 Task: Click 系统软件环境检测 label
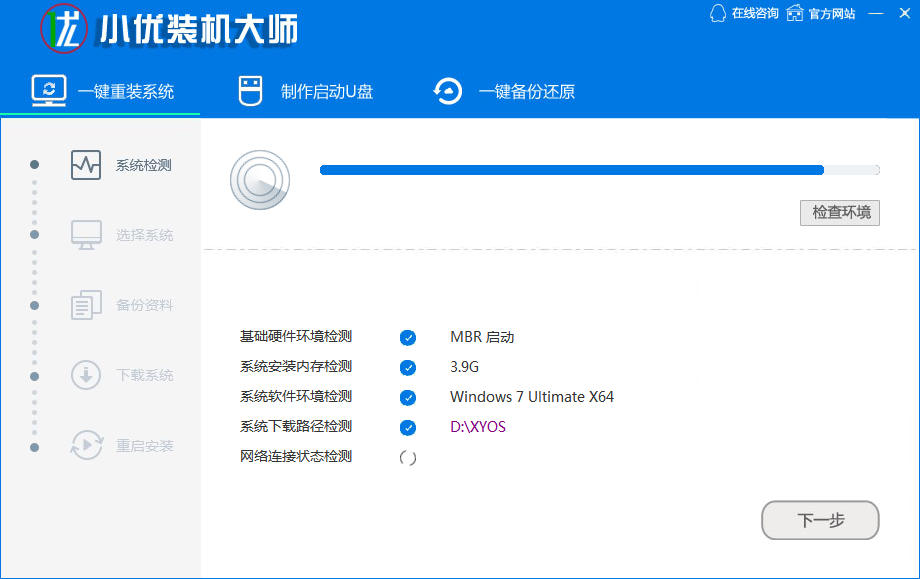296,396
